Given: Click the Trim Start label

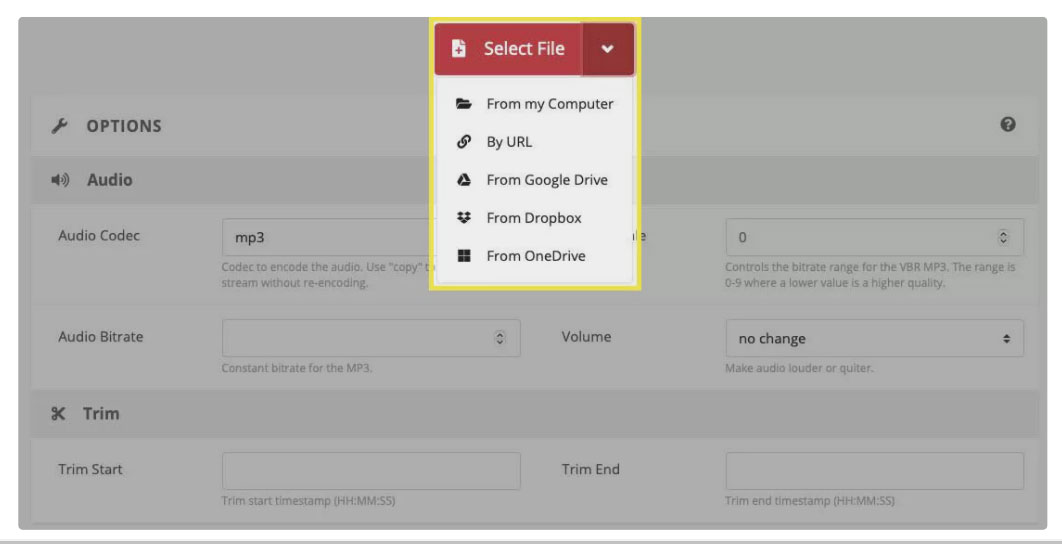Looking at the screenshot, I should pos(90,469).
